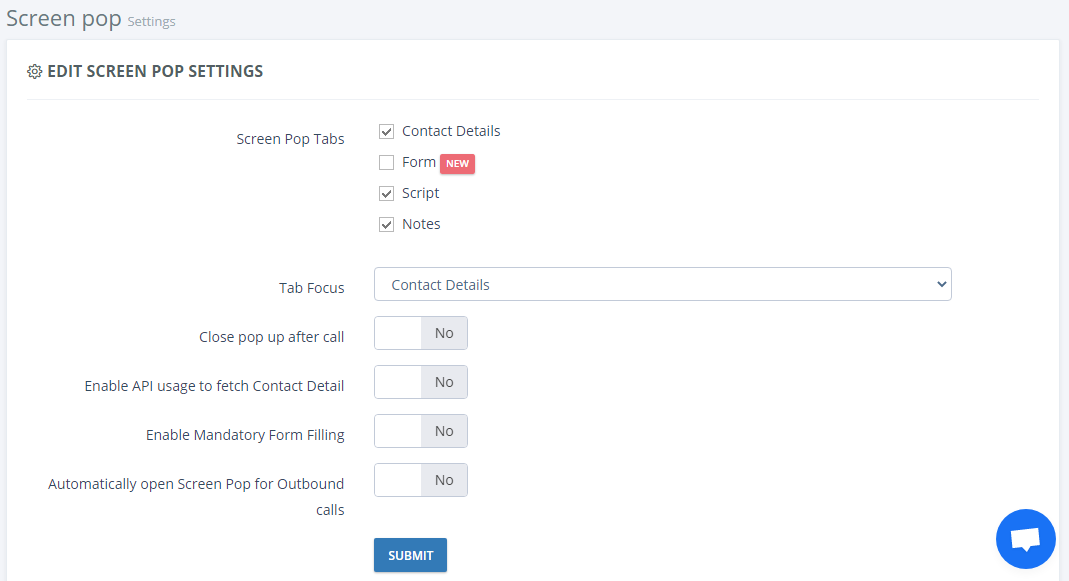The height and width of the screenshot is (581, 1069).
Task: Click the Edit Screen Pop Settings title
Action: tap(155, 72)
